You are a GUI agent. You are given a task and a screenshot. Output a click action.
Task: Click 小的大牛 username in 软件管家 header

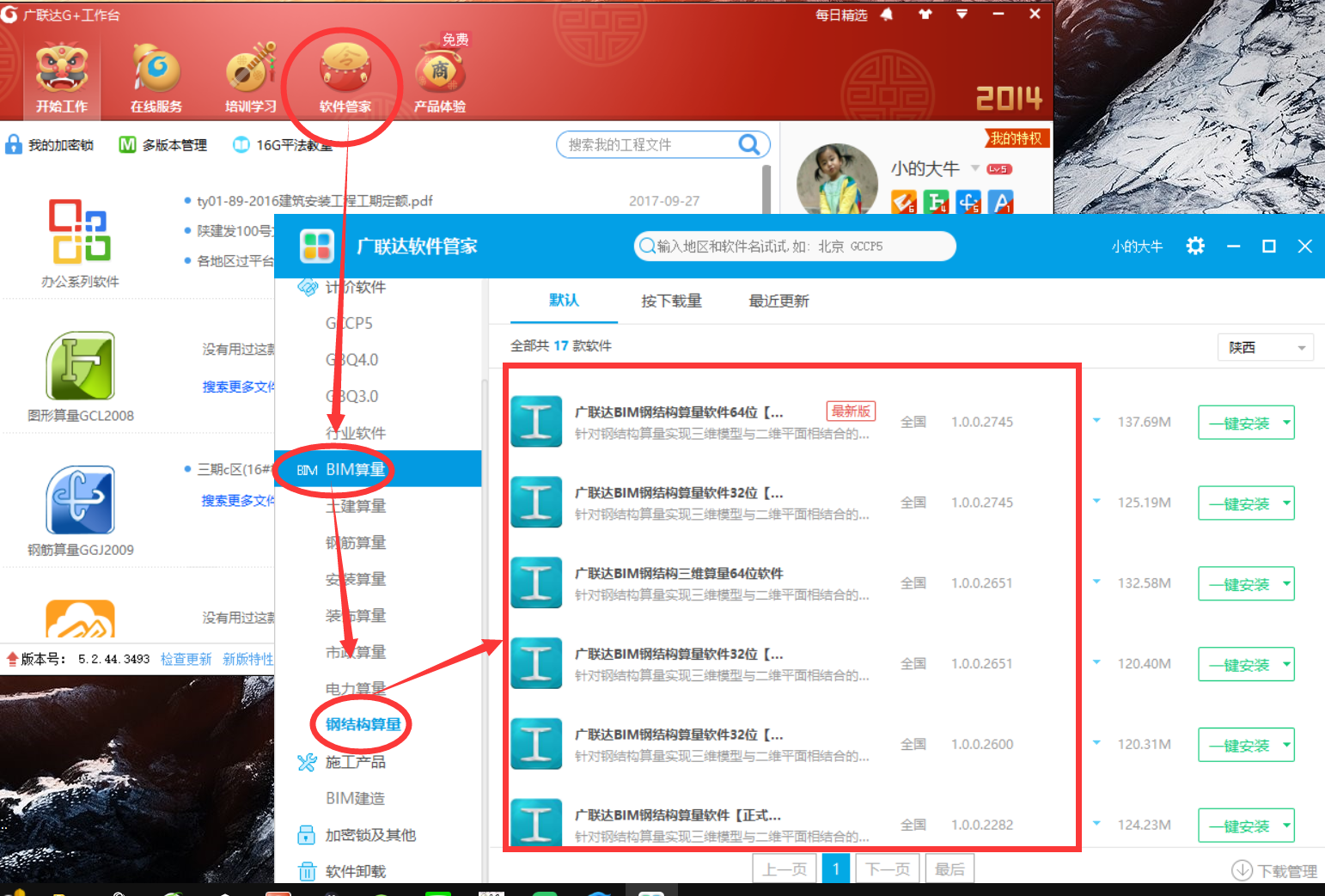click(x=1137, y=247)
